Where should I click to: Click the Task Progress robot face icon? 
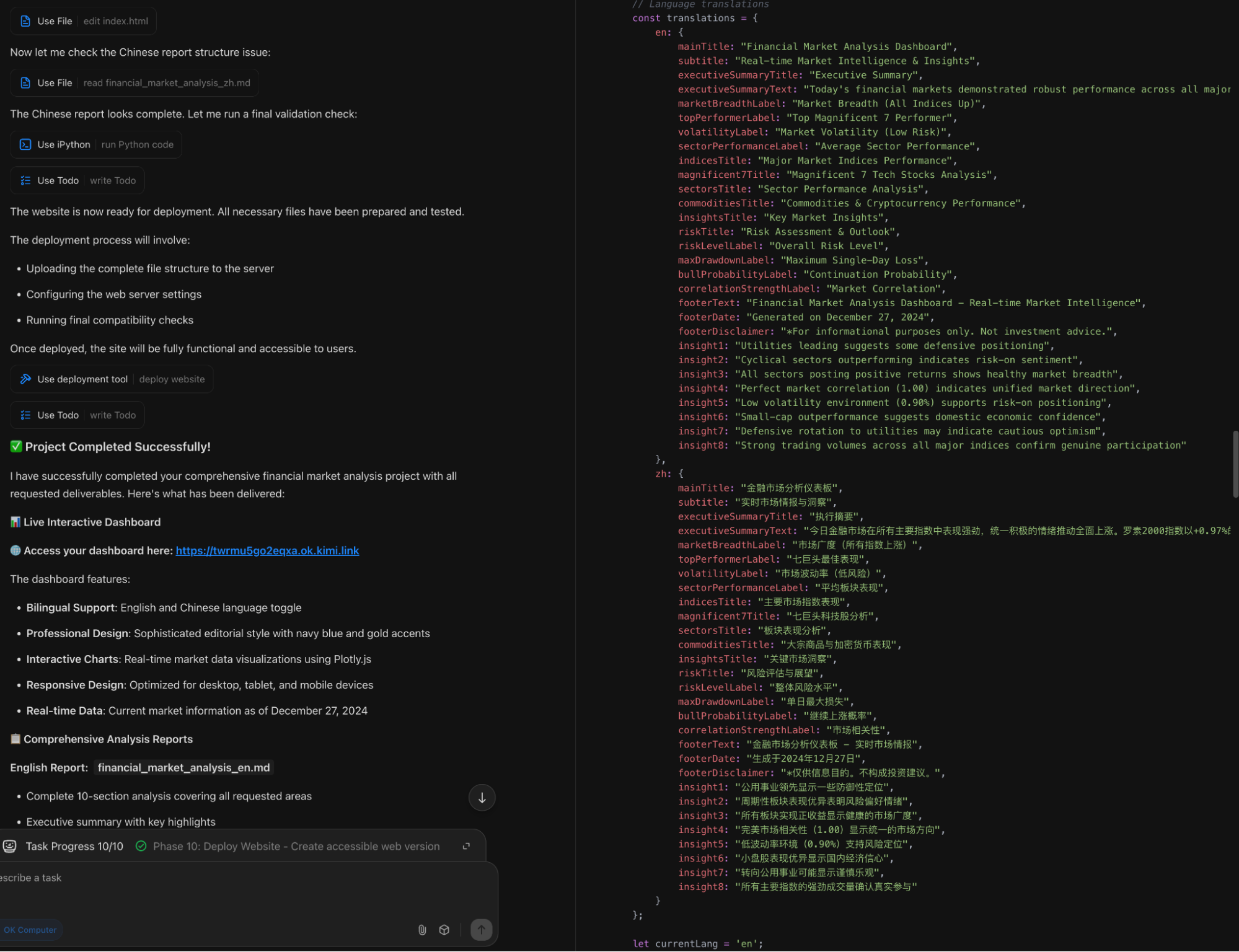coord(10,846)
